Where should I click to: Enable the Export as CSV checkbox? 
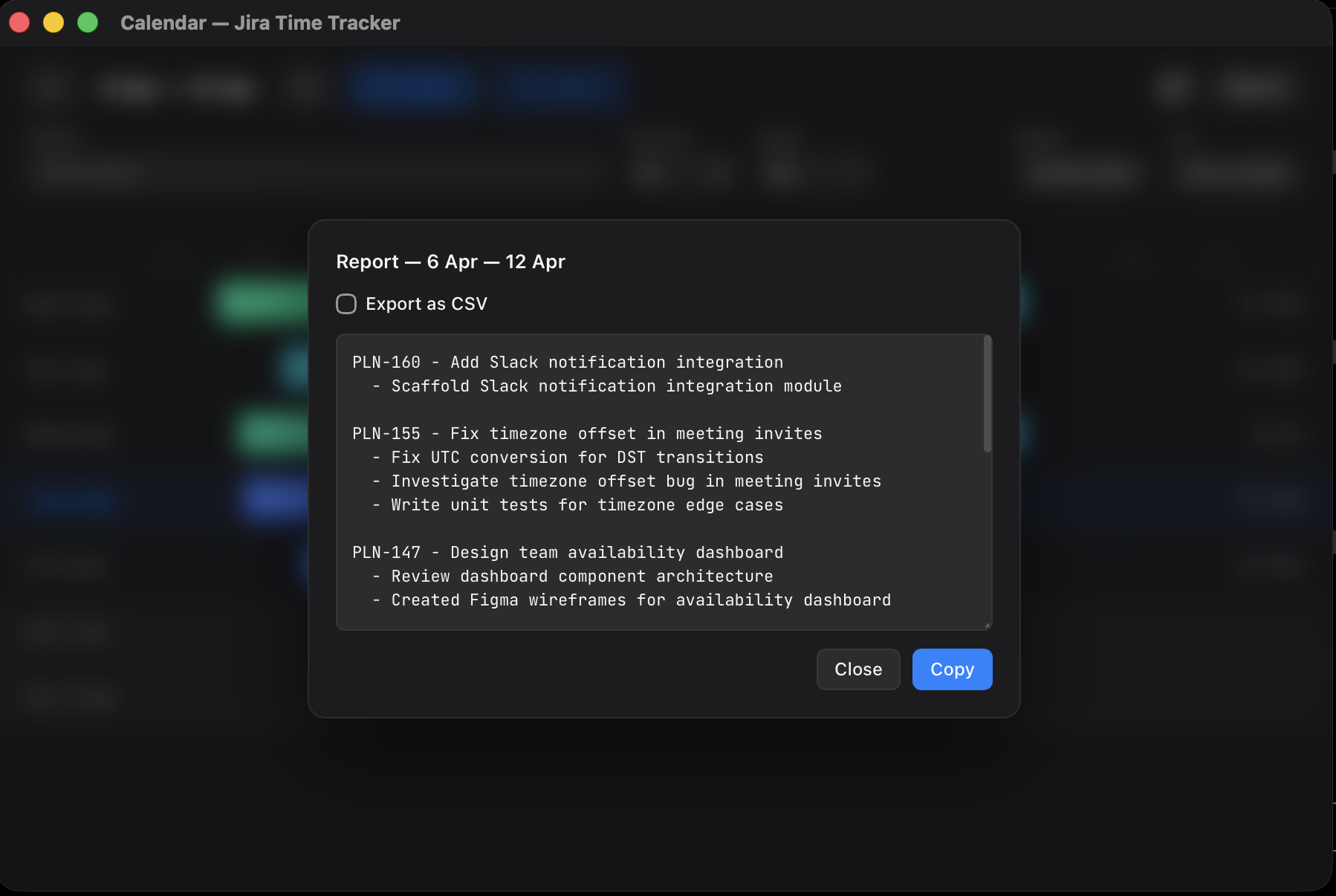(346, 304)
